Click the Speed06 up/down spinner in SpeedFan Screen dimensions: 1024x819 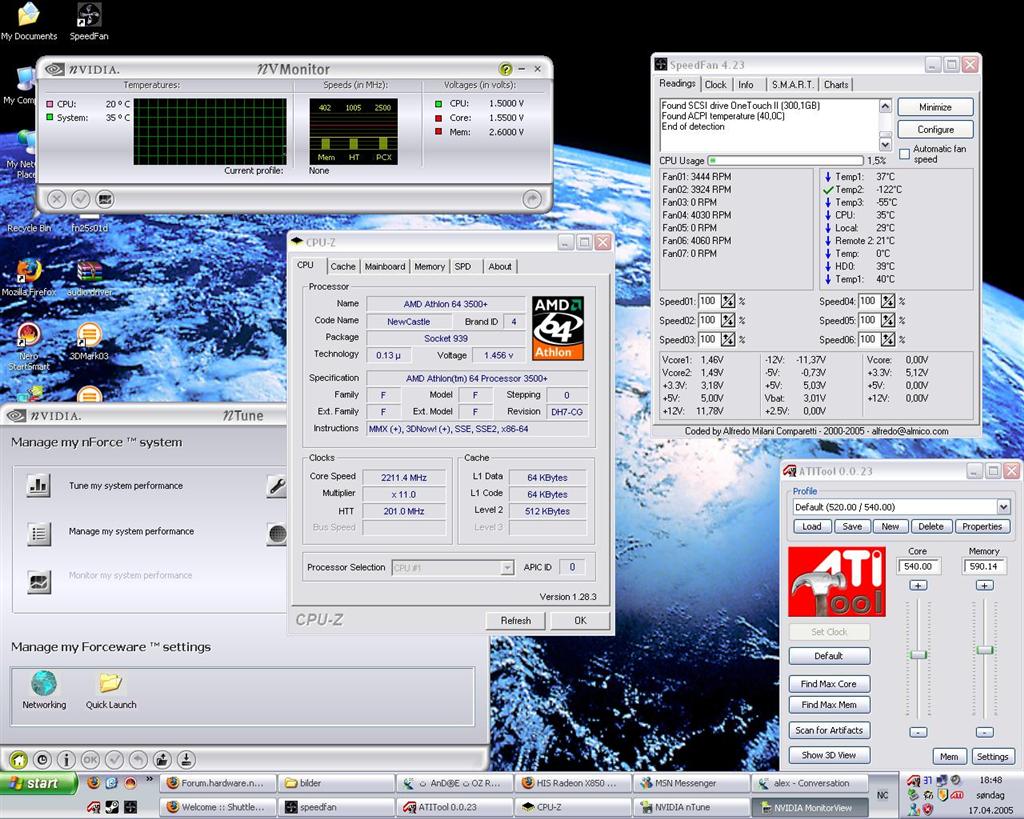[x=888, y=340]
